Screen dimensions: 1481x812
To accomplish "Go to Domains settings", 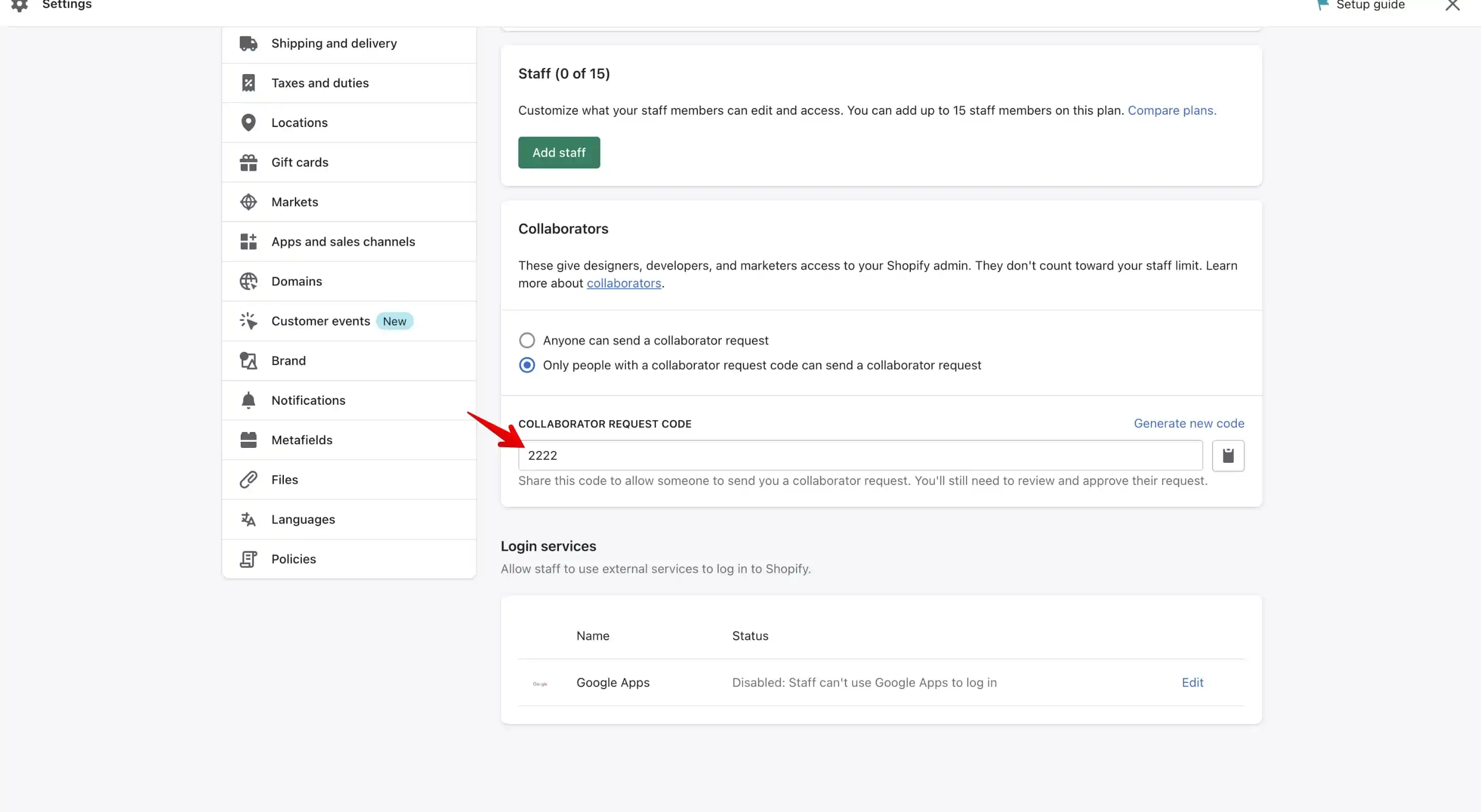I will point(349,281).
